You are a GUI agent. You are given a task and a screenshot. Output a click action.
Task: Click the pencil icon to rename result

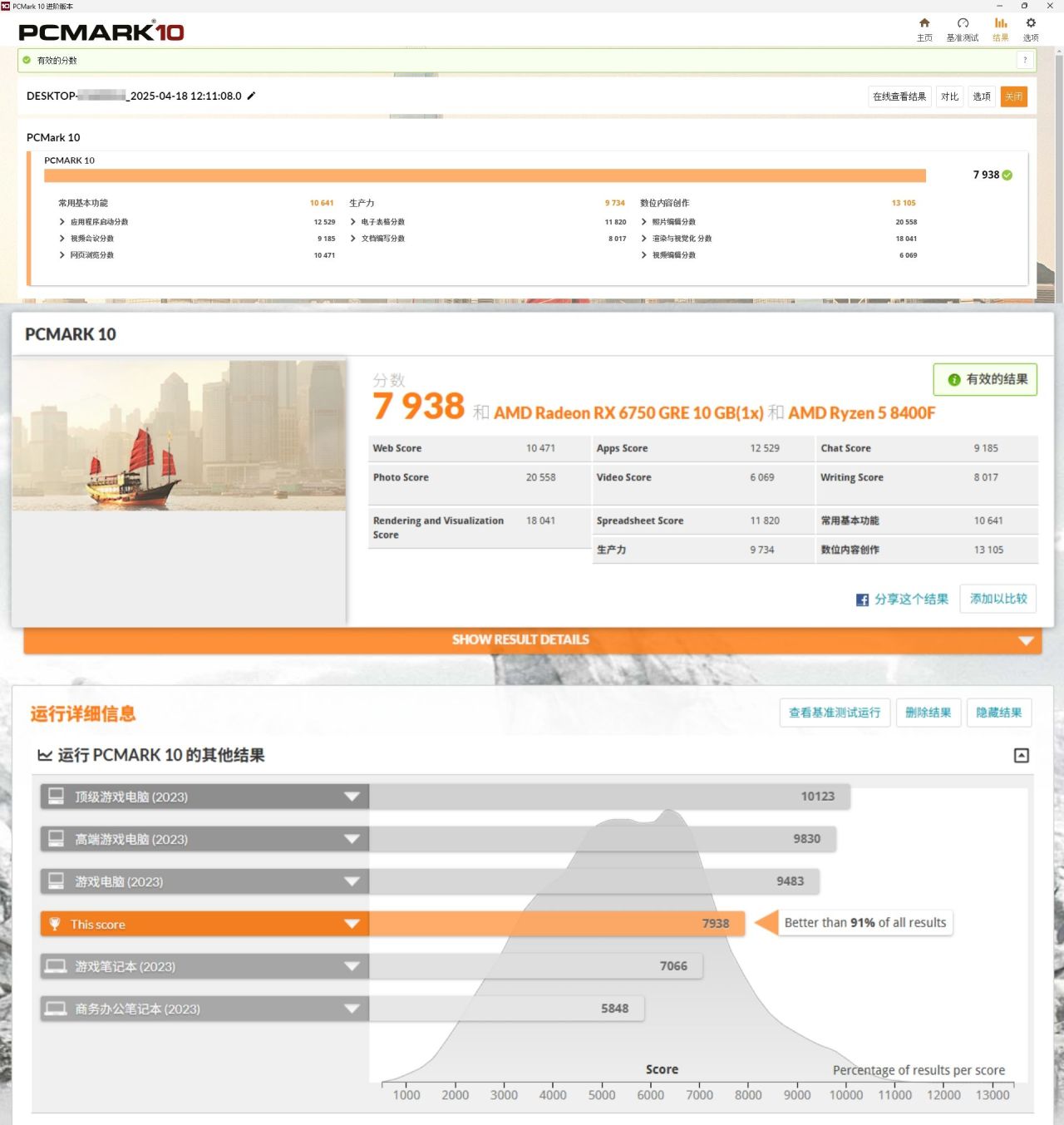[x=251, y=96]
